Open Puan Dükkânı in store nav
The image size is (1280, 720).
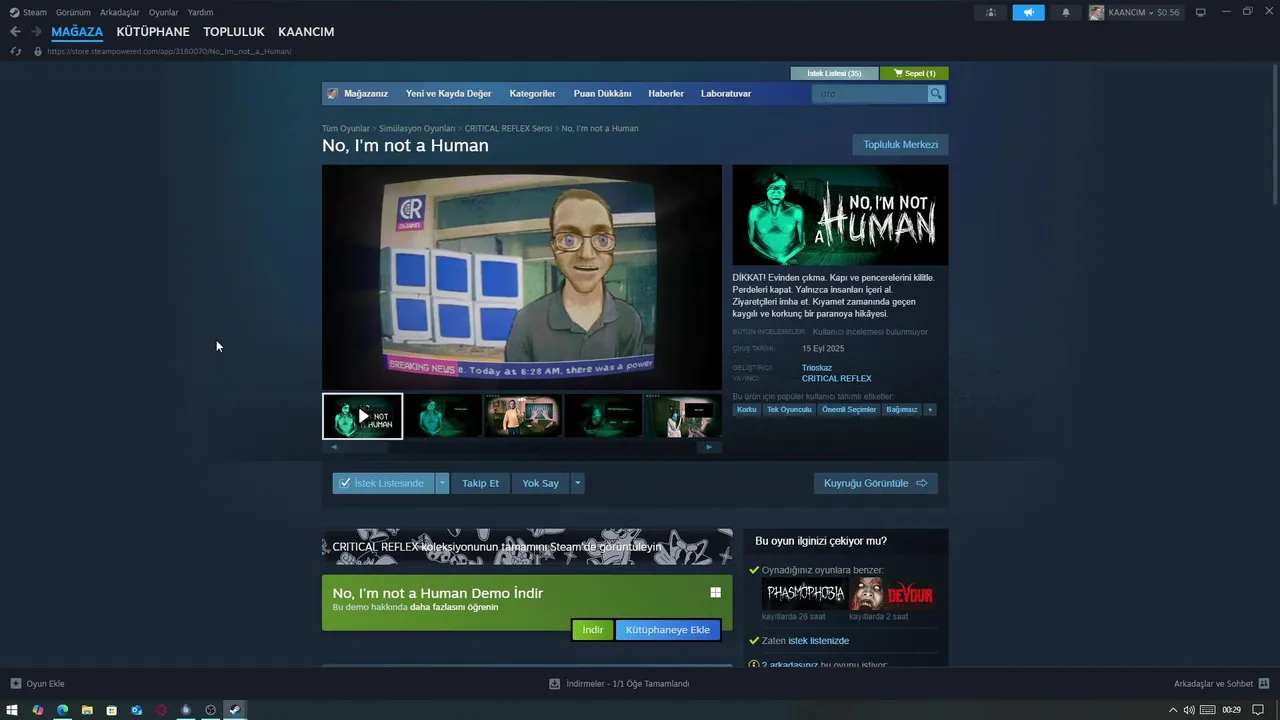tap(602, 94)
